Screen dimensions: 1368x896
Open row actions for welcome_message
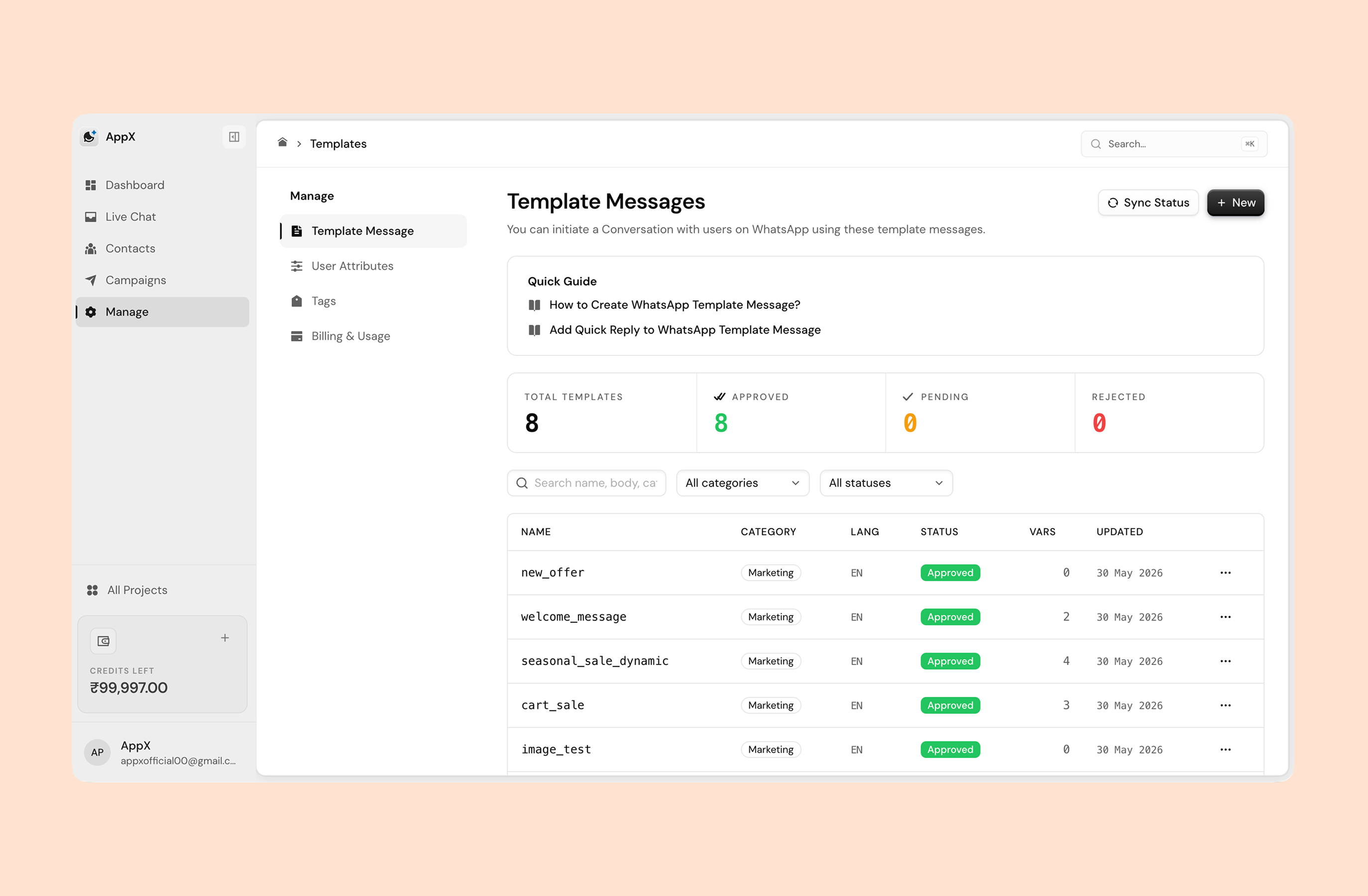click(x=1226, y=617)
